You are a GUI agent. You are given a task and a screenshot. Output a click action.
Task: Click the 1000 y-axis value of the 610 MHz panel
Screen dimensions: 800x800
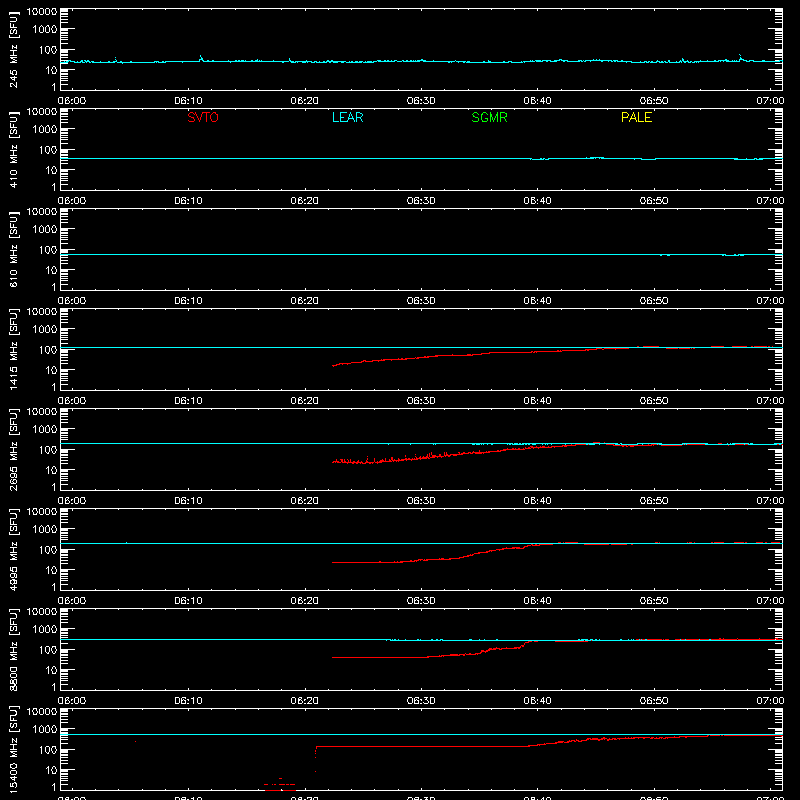(45, 229)
